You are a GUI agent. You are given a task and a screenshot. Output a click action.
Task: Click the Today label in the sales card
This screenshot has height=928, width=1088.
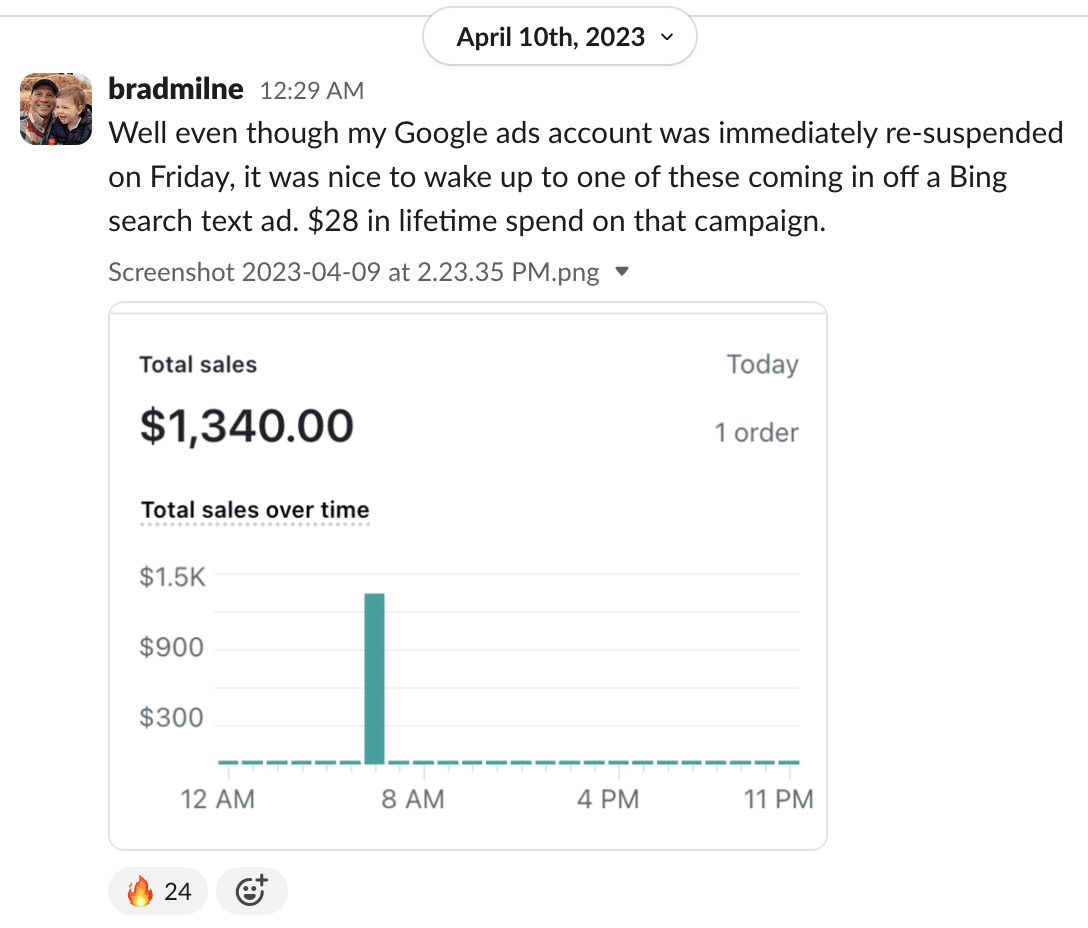762,365
